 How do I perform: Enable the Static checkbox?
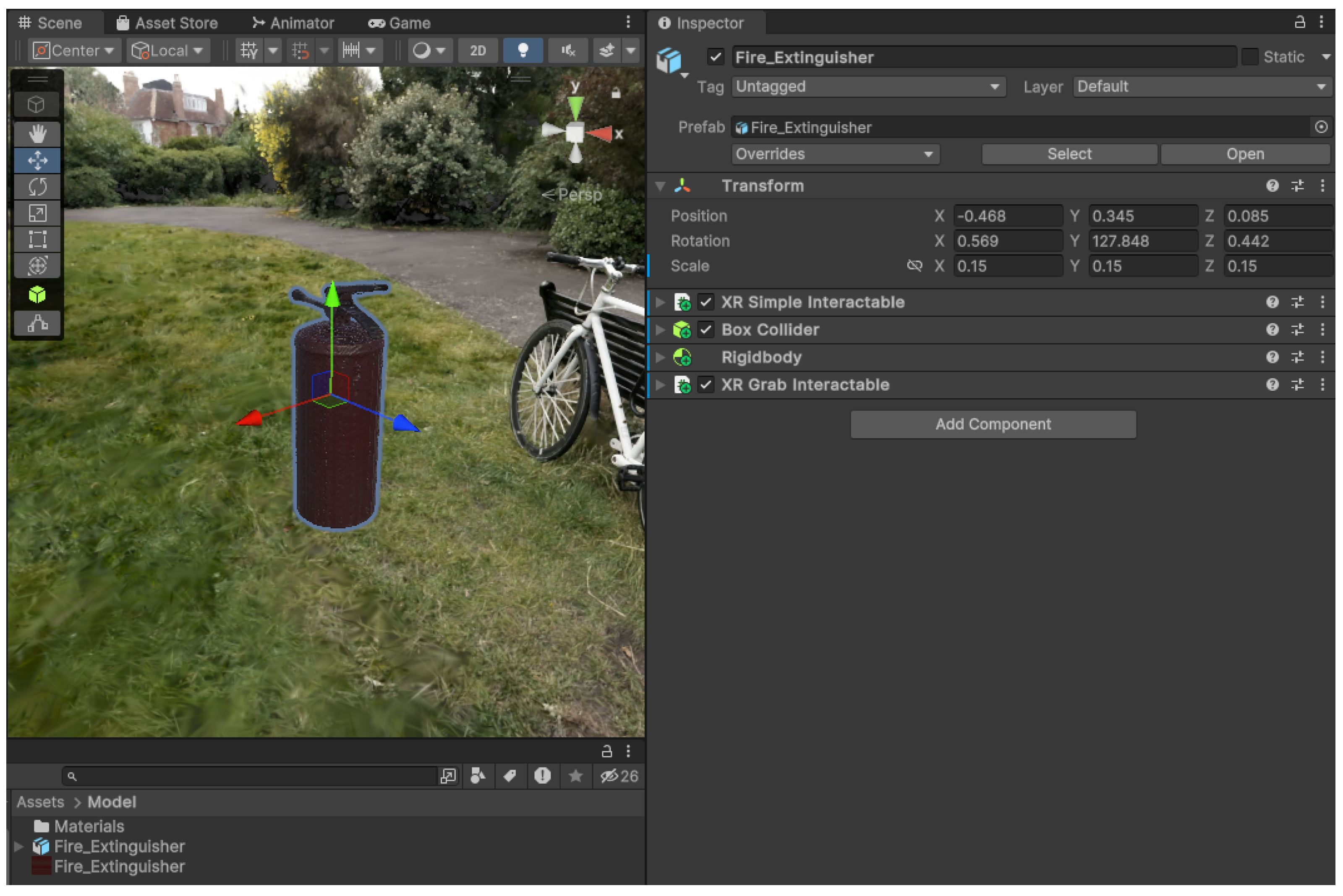click(x=1249, y=57)
